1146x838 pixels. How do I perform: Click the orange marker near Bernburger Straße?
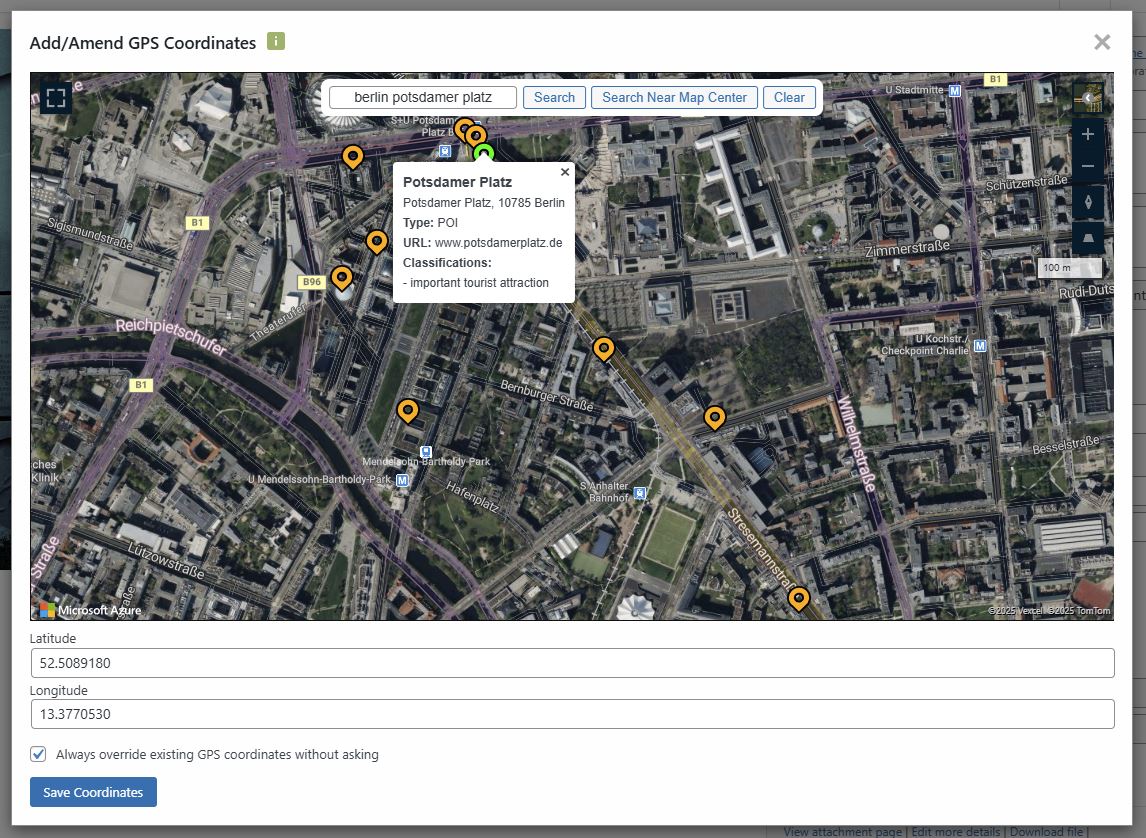(603, 347)
